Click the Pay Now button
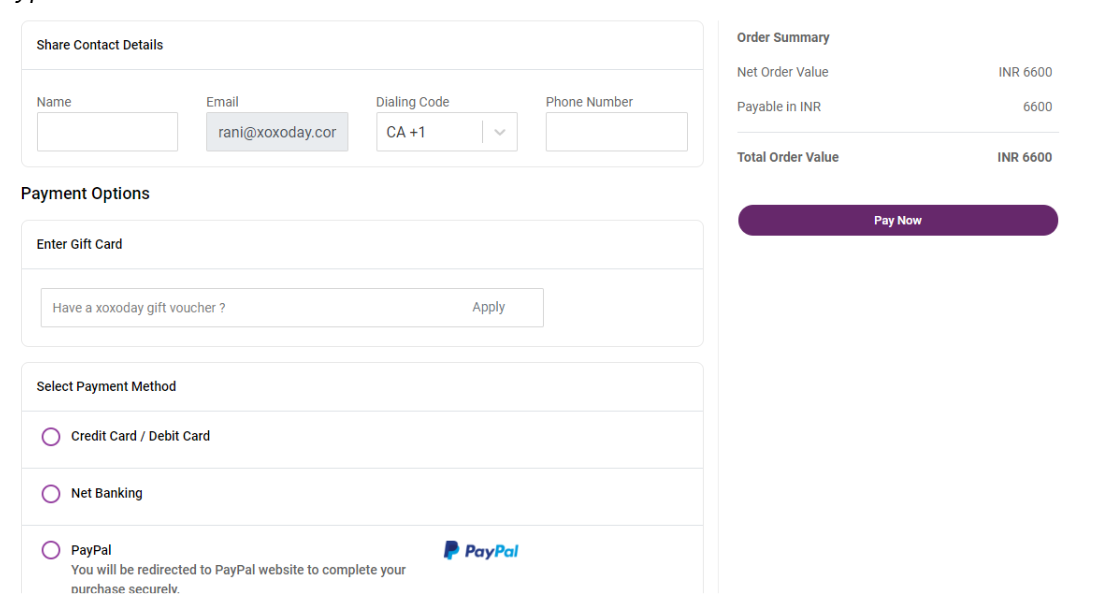1115x607 pixels. click(x=897, y=220)
